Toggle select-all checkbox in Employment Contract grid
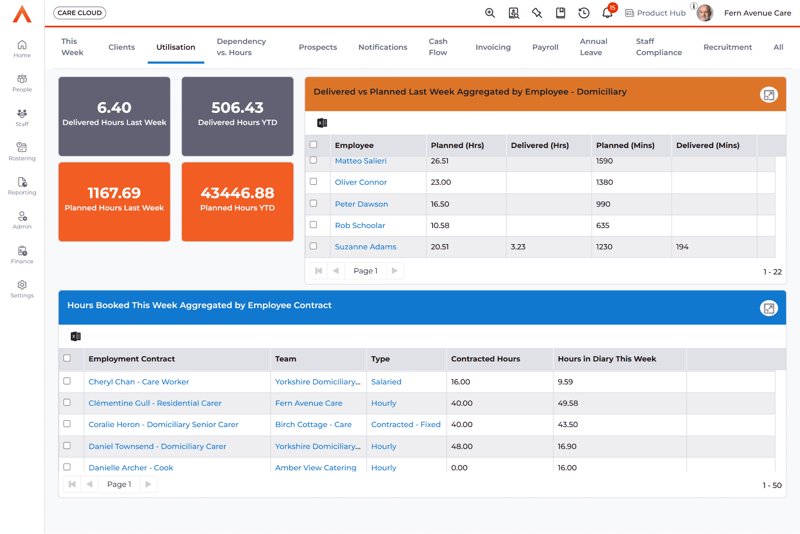This screenshot has height=534, width=800. [68, 358]
